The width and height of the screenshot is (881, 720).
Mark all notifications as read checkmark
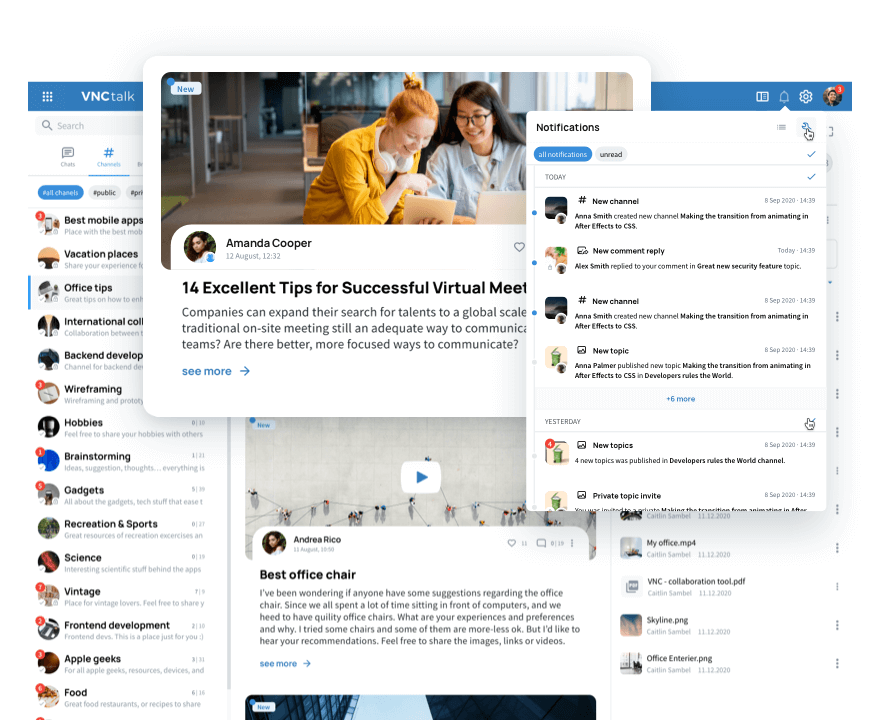pos(811,154)
